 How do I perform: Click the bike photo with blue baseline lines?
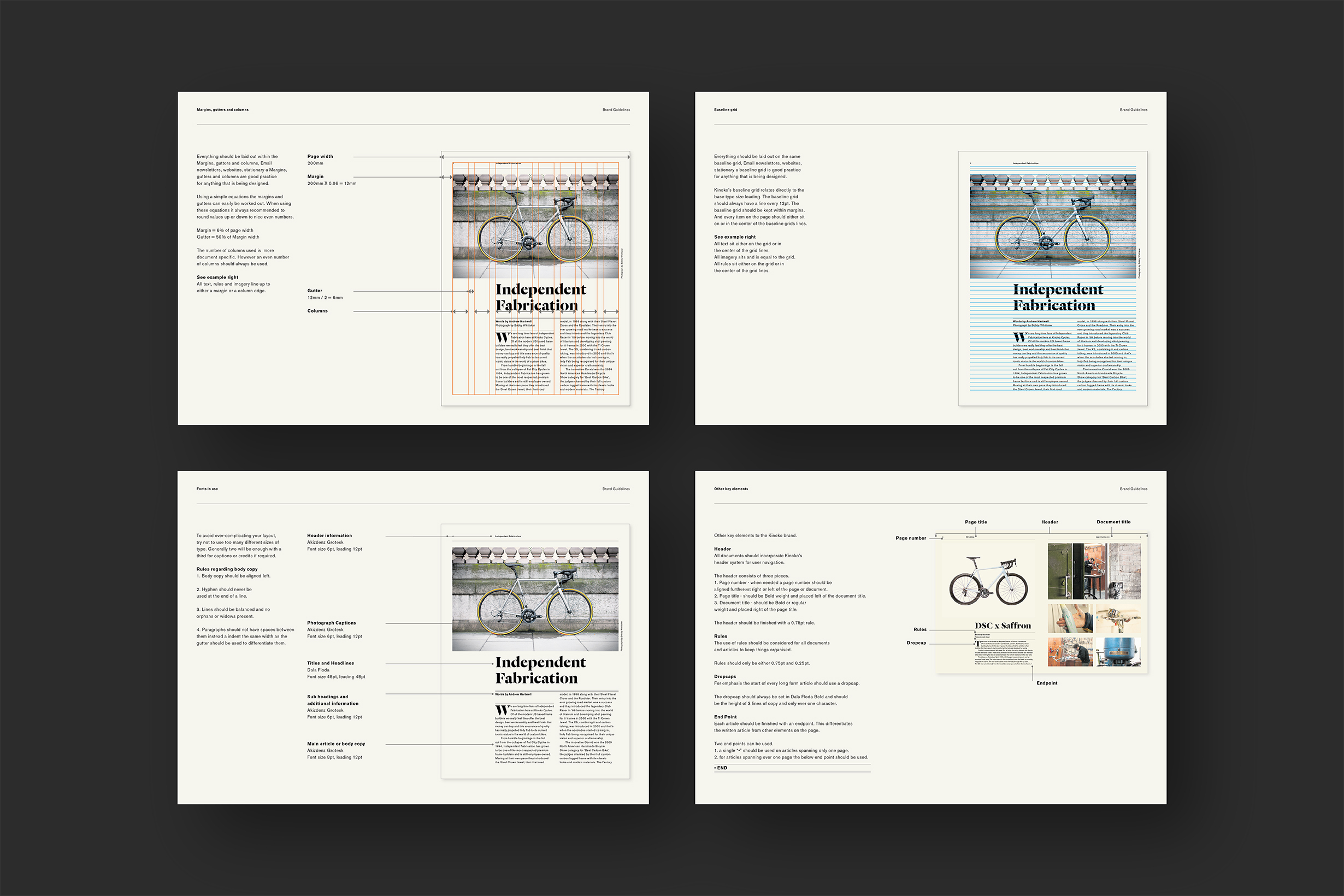tap(1053, 226)
